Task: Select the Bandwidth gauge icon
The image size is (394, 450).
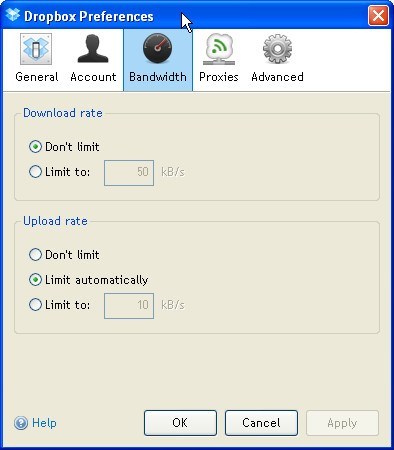Action: click(x=158, y=49)
